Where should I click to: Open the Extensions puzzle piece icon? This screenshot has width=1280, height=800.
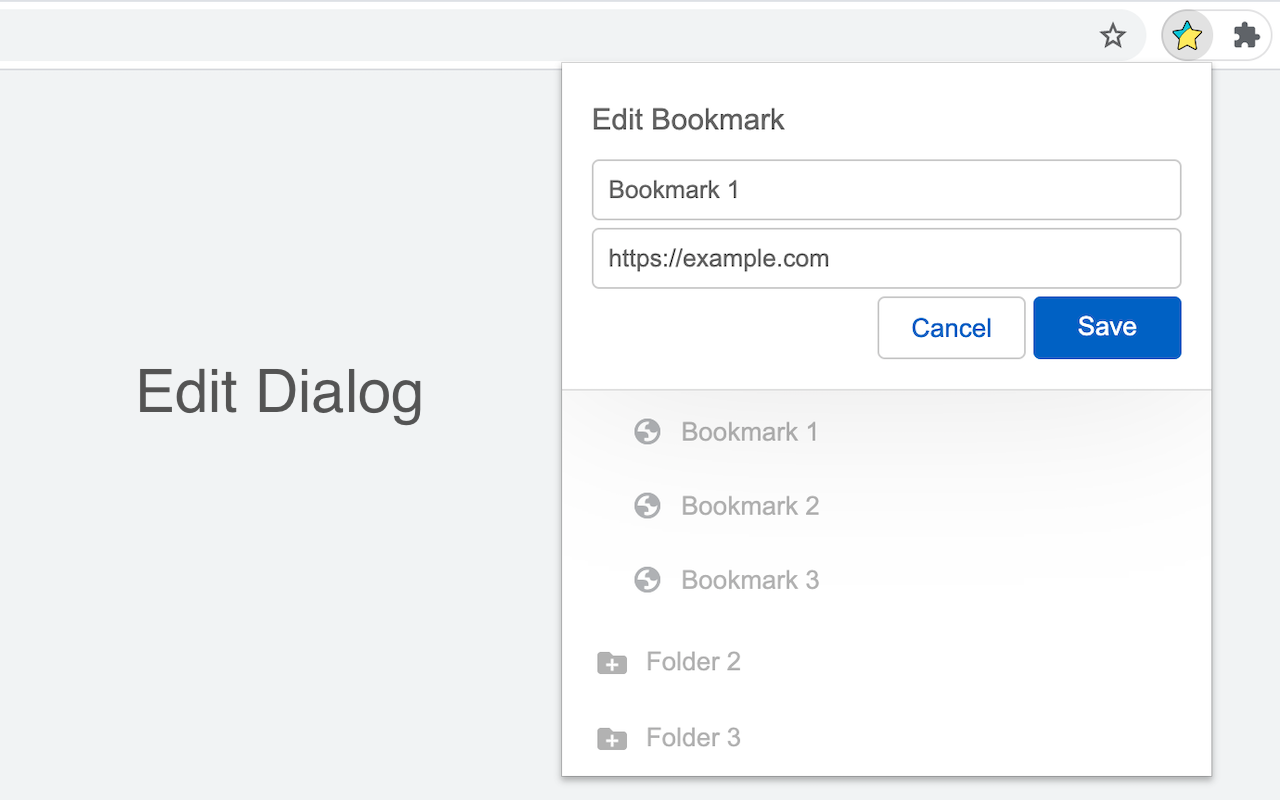click(1246, 35)
